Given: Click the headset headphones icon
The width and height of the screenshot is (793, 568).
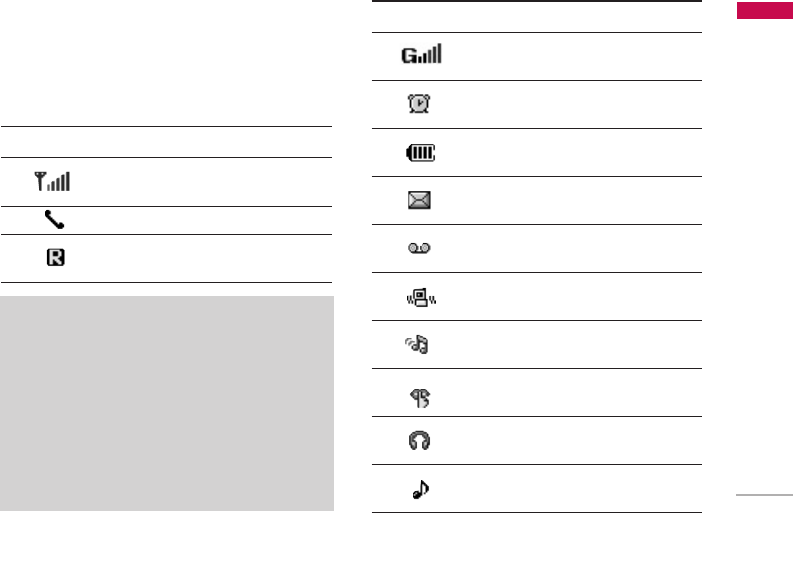Looking at the screenshot, I should coord(420,441).
